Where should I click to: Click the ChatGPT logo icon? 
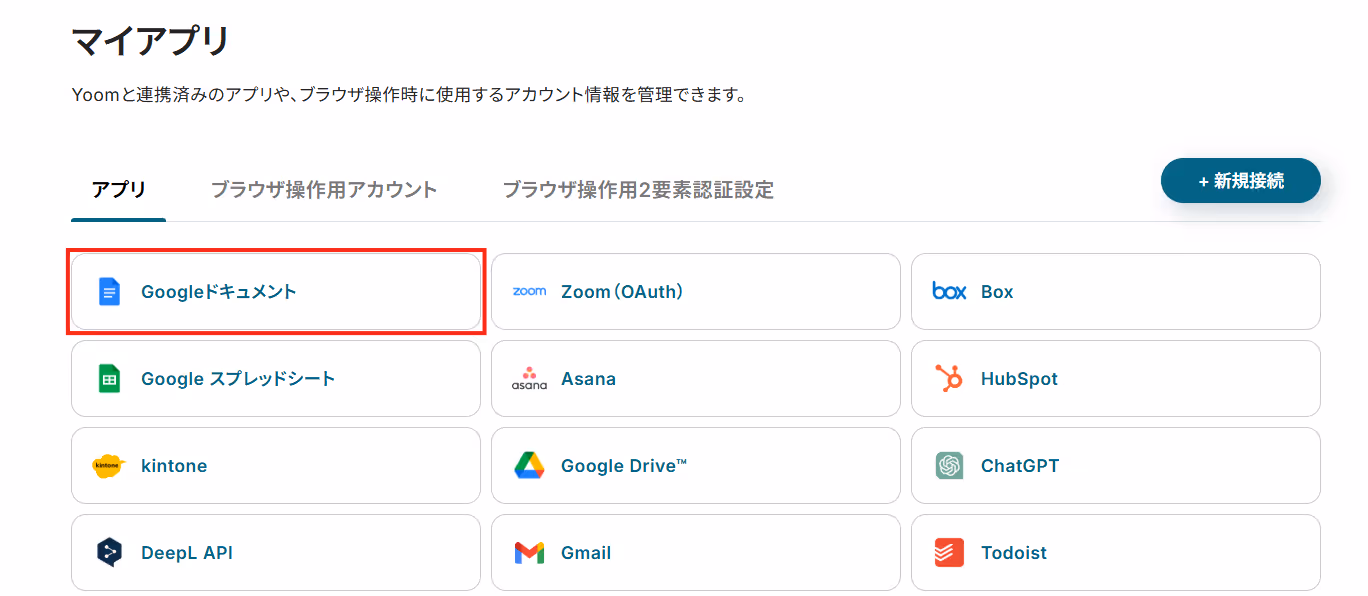tap(949, 466)
